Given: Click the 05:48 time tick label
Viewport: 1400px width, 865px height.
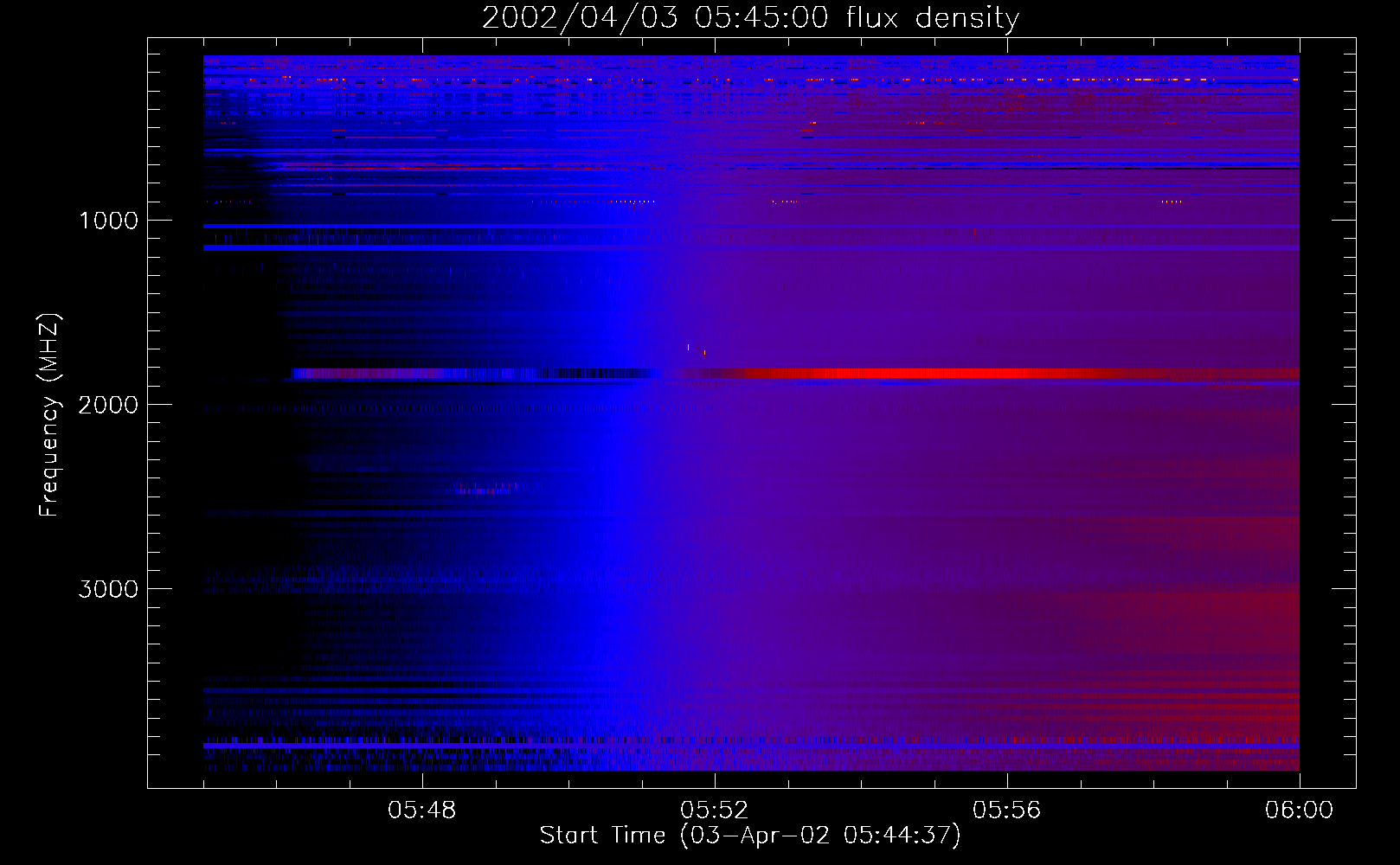Looking at the screenshot, I should [x=422, y=811].
